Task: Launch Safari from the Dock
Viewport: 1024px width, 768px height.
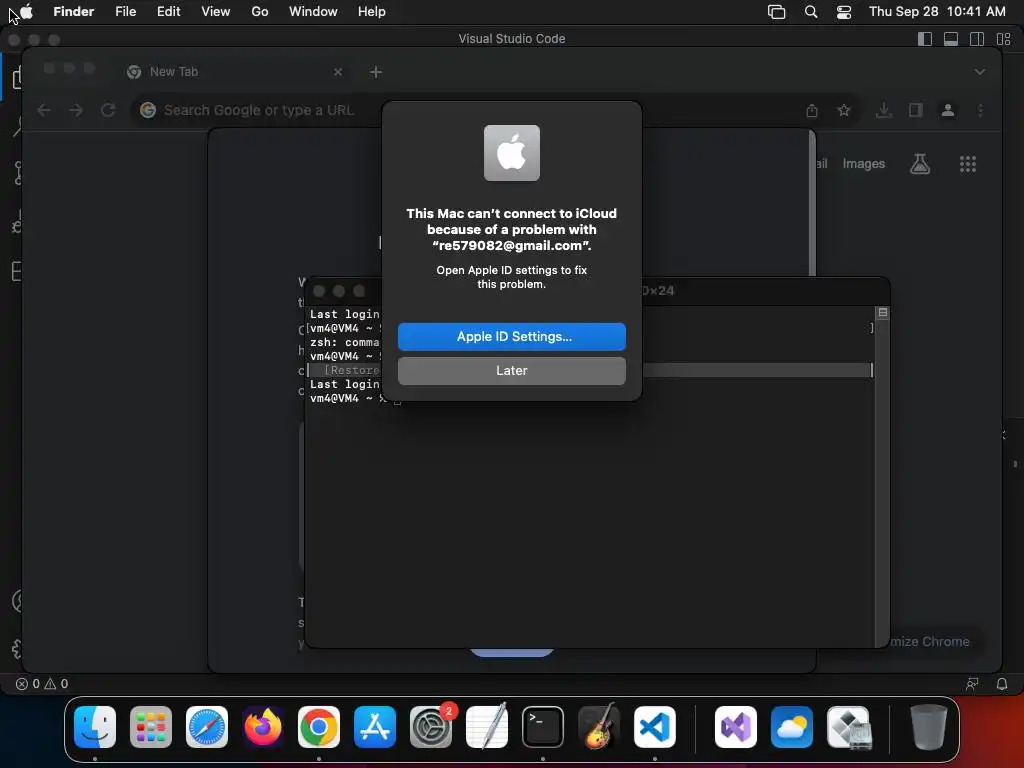Action: (207, 727)
